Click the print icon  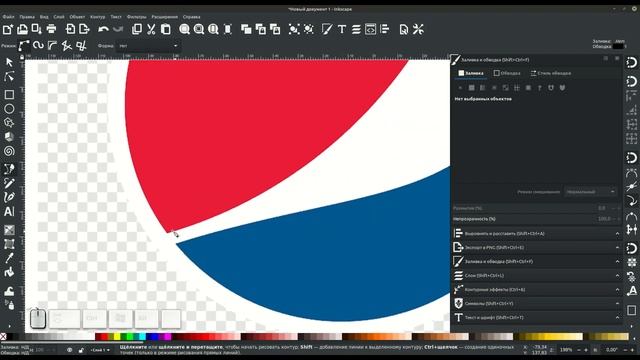51,29
